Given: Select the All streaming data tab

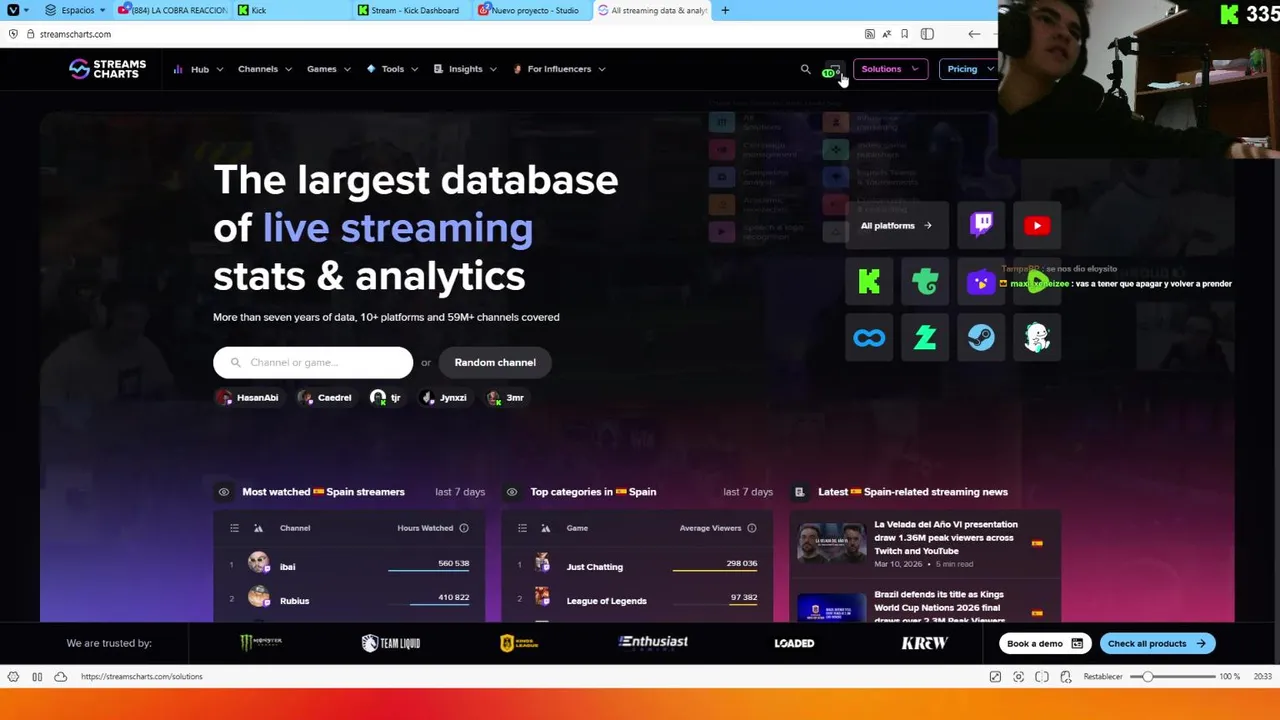Looking at the screenshot, I should [652, 10].
